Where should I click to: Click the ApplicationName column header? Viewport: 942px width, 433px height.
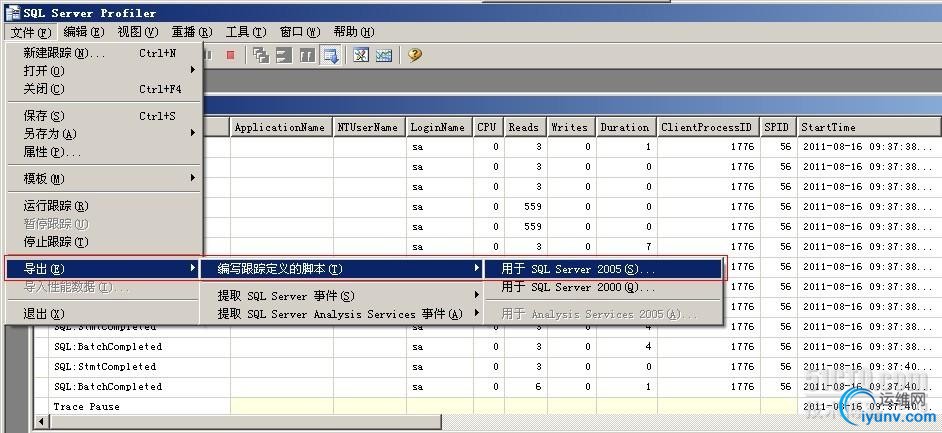282,127
